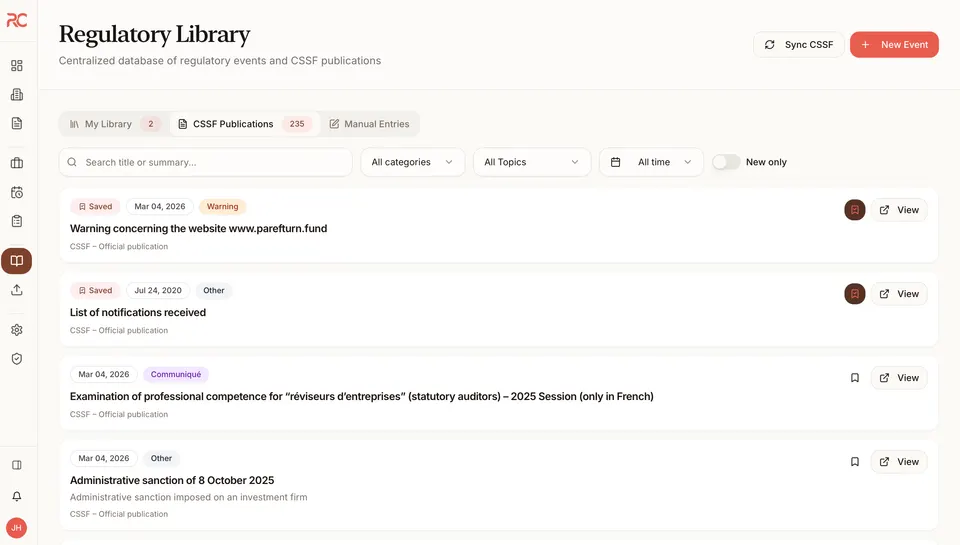Switch to the CSSF Publications tab
960x545 pixels.
click(x=245, y=124)
